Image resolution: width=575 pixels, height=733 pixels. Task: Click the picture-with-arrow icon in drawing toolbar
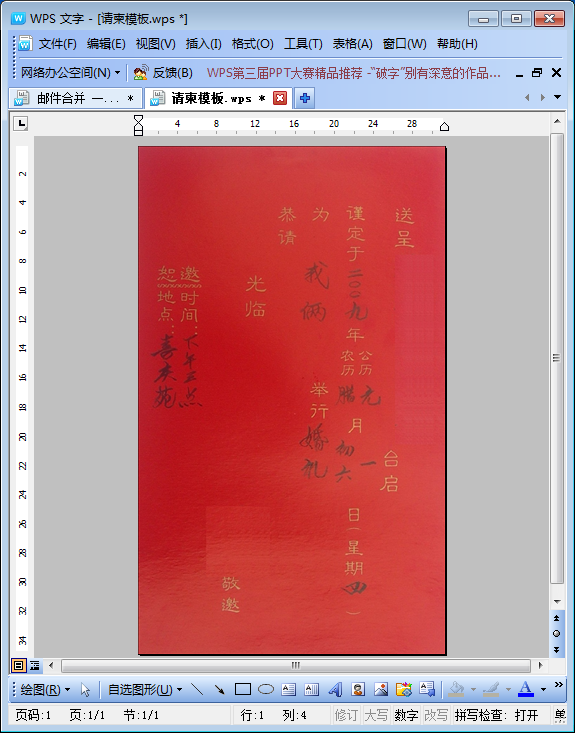tap(427, 689)
